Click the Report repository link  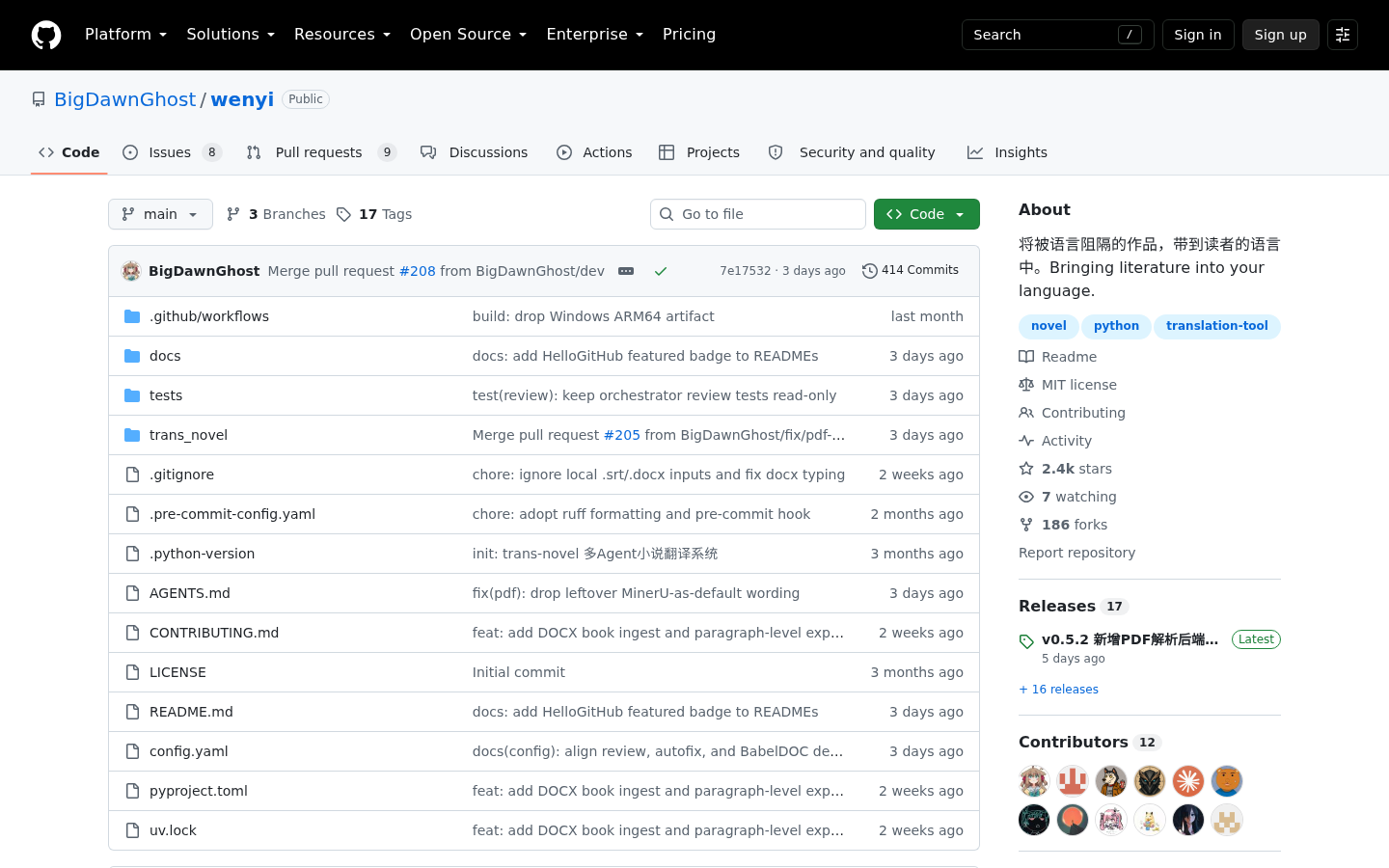(x=1076, y=553)
